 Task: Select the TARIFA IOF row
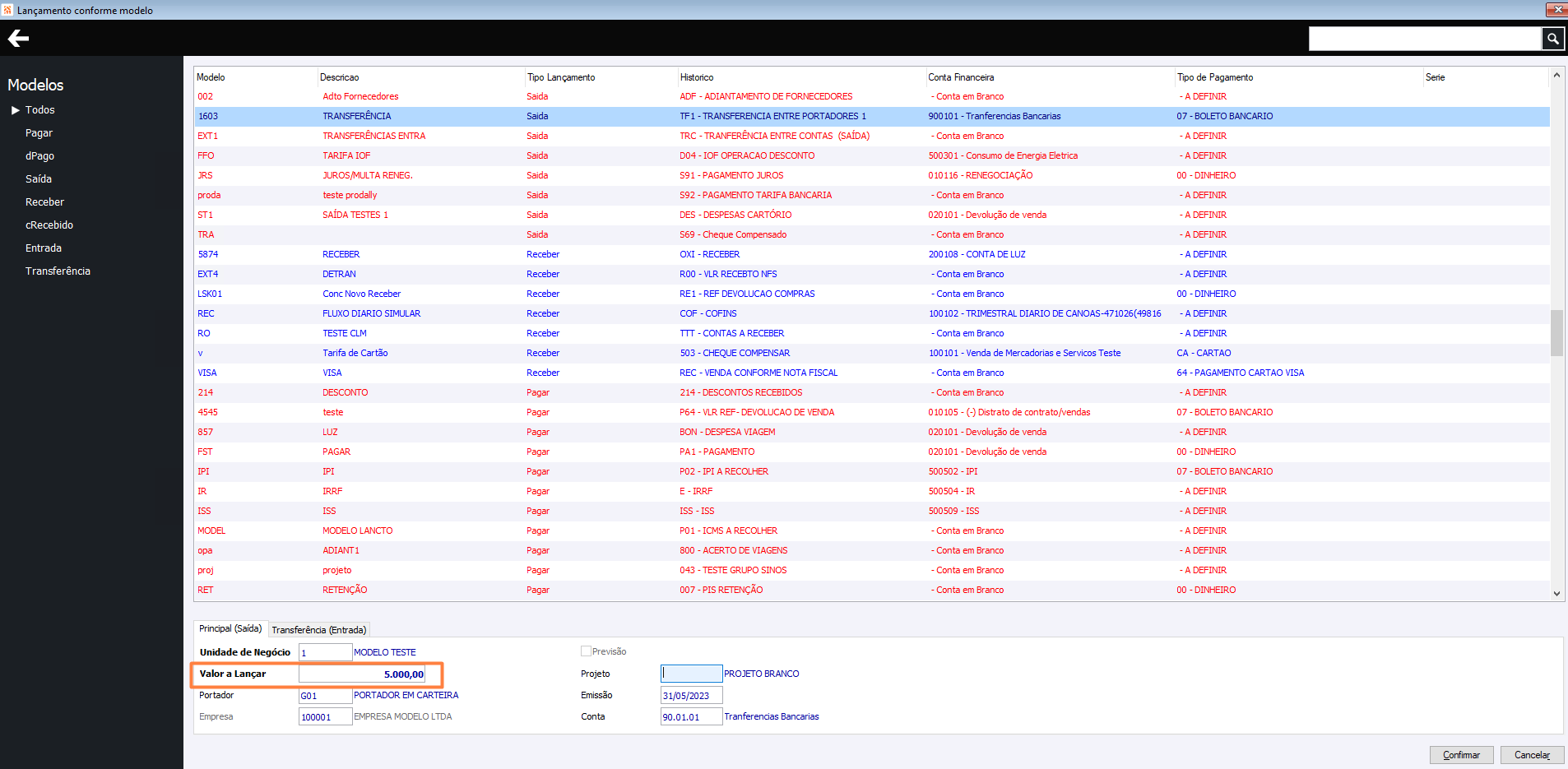(x=872, y=156)
